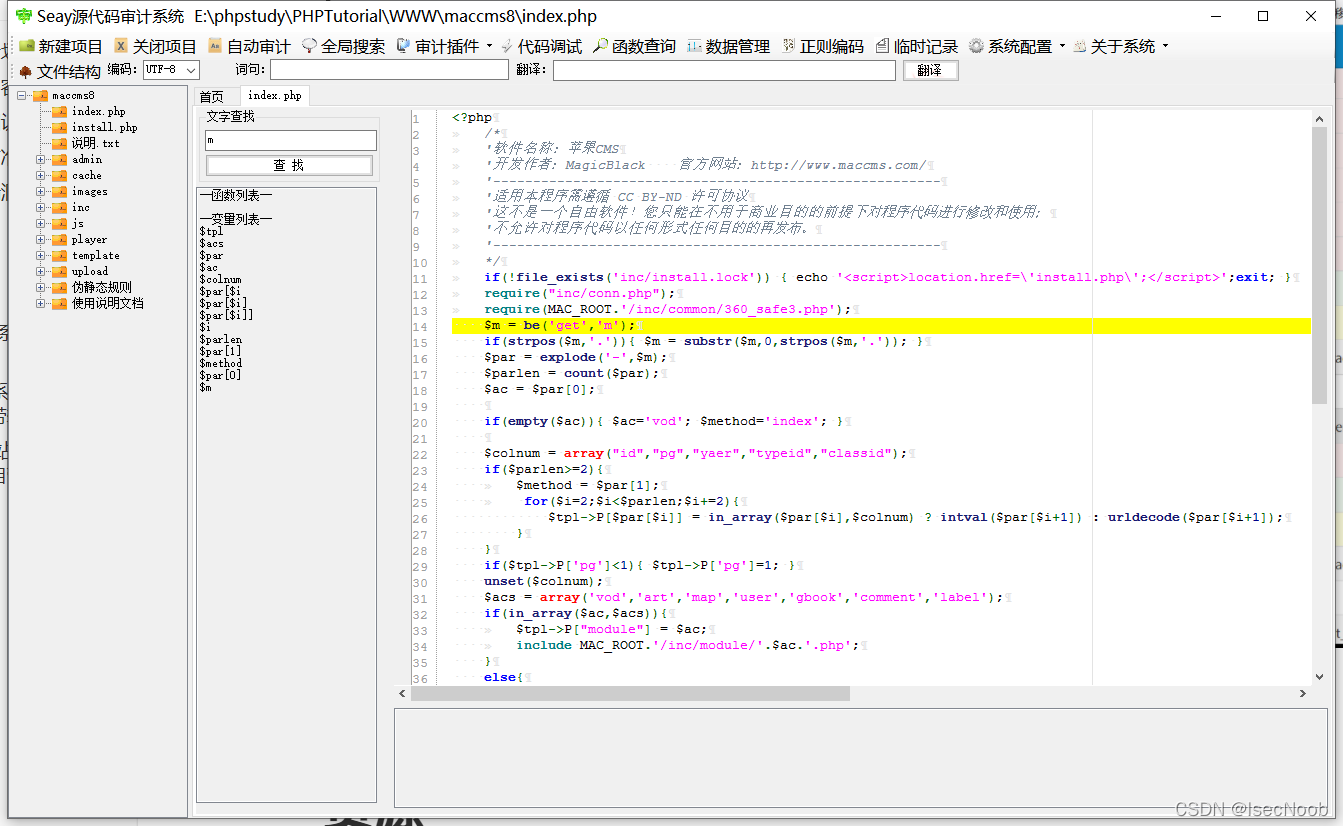The image size is (1343, 826).
Task: Collapse the maccms8 root node
Action: [21, 96]
